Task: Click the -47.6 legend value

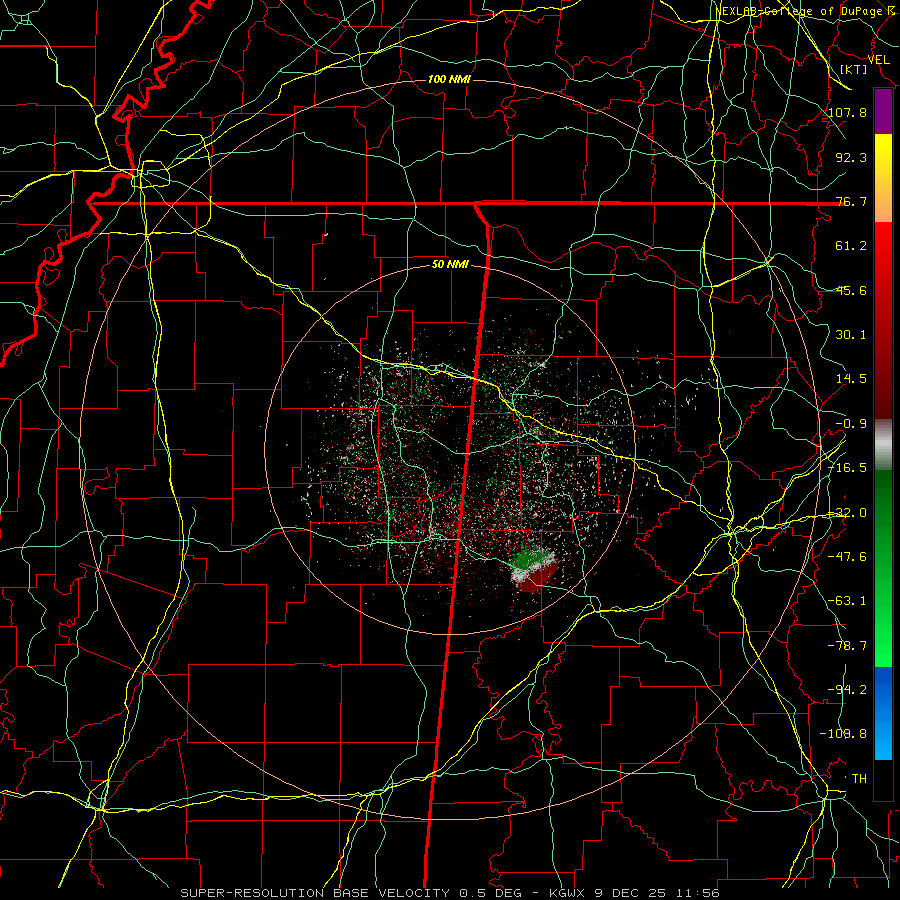Action: [x=848, y=557]
